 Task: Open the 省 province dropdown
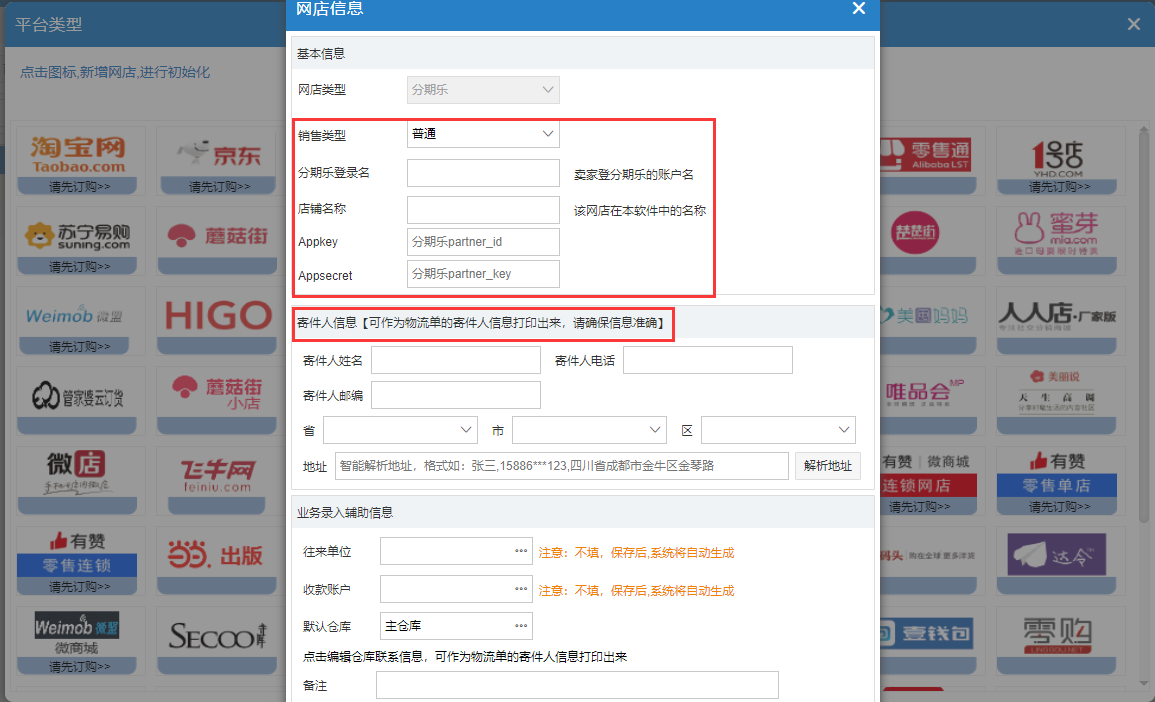[x=400, y=430]
